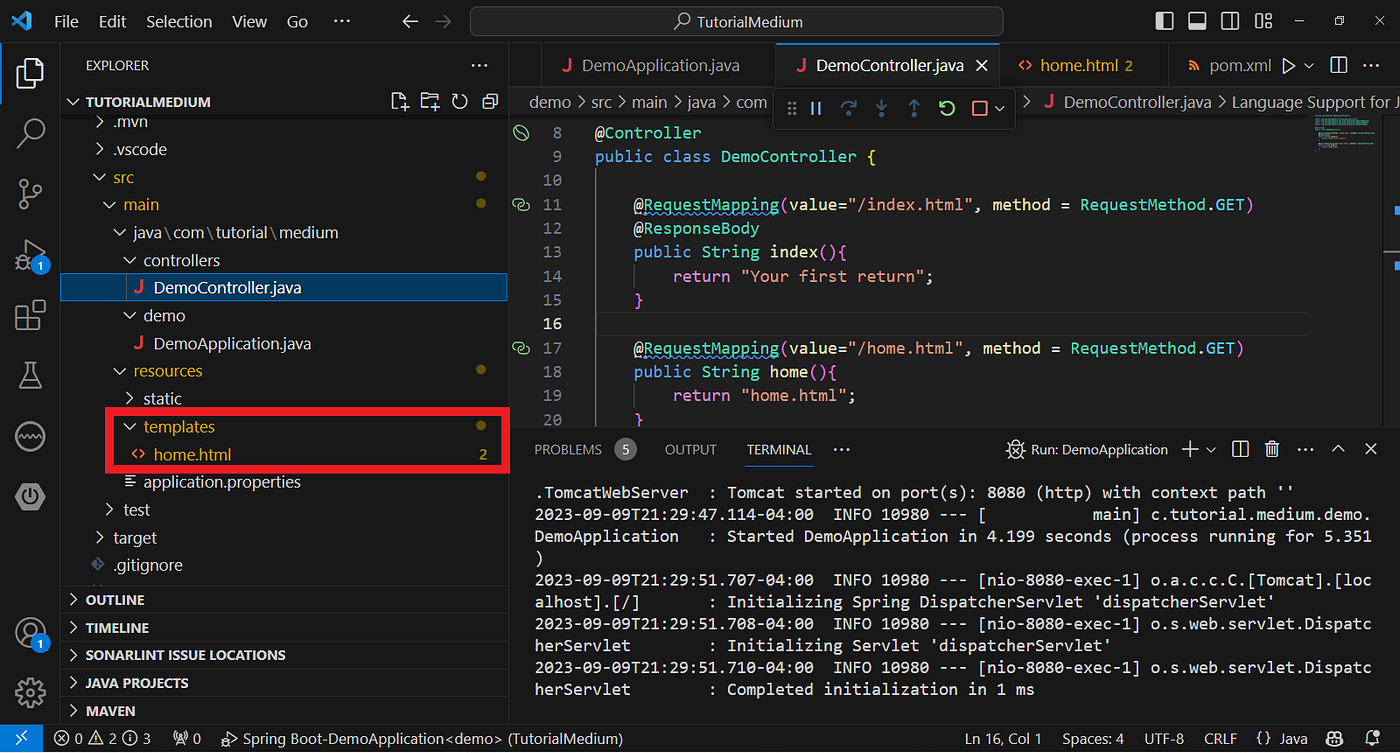The width and height of the screenshot is (1400, 753).
Task: Open the PROBLEMS panel tab
Action: pyautogui.click(x=568, y=449)
